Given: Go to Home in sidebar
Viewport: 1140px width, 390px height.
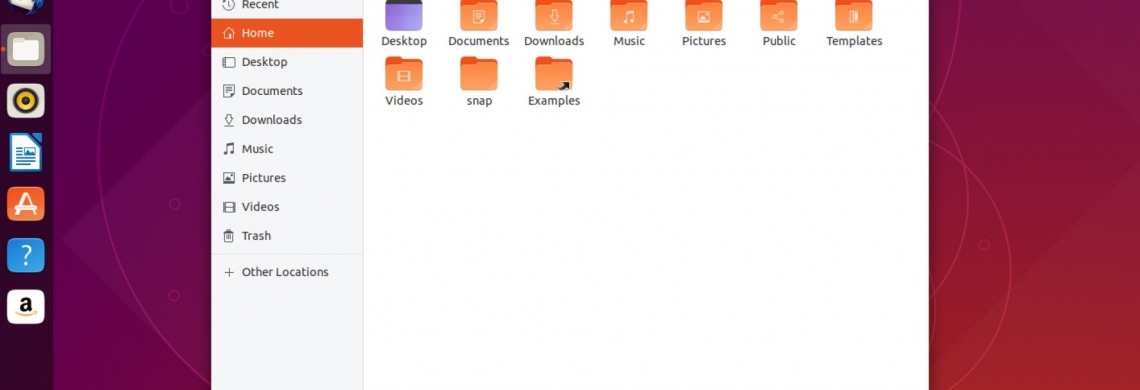Looking at the screenshot, I should point(287,33).
